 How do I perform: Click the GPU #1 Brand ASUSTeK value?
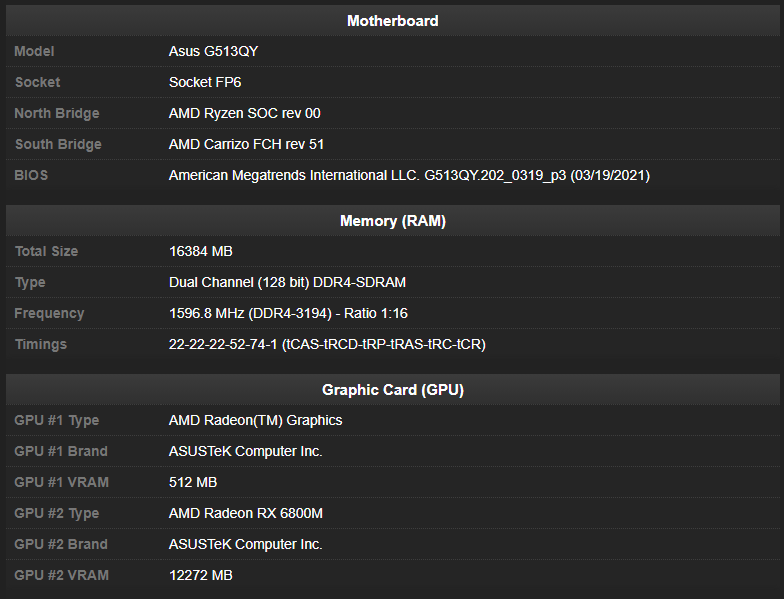(x=245, y=451)
